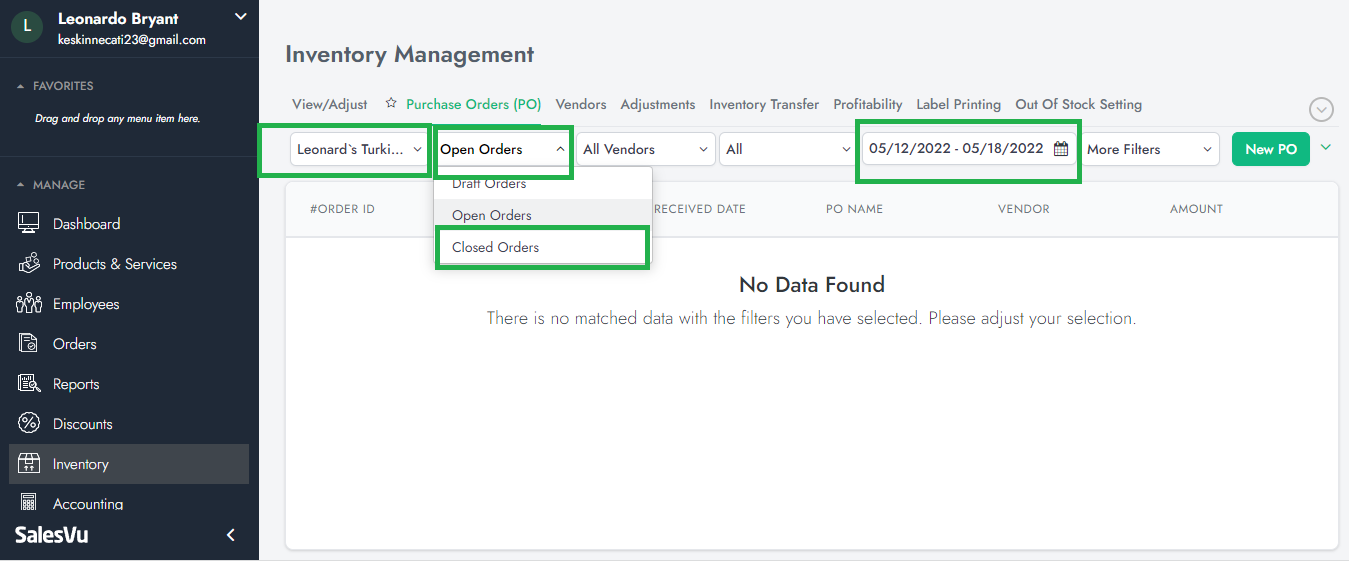Click the Products & Services icon
This screenshot has height=563, width=1349.
[x=29, y=264]
